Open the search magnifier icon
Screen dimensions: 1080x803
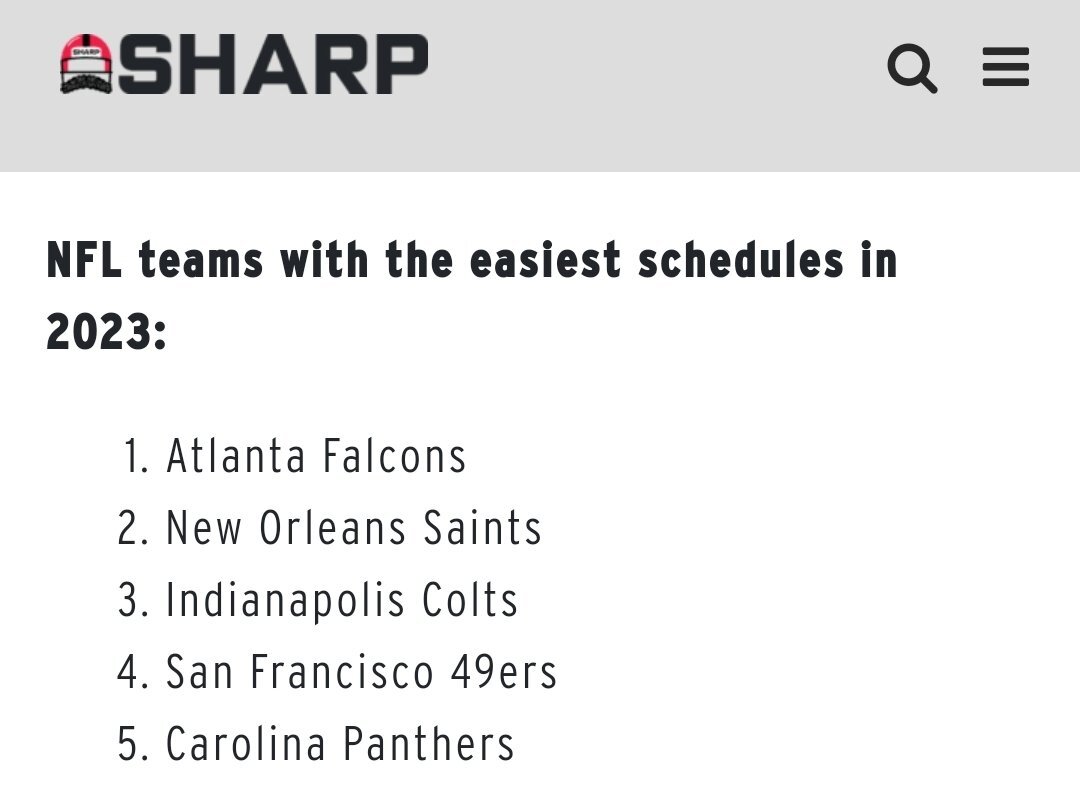coord(911,68)
